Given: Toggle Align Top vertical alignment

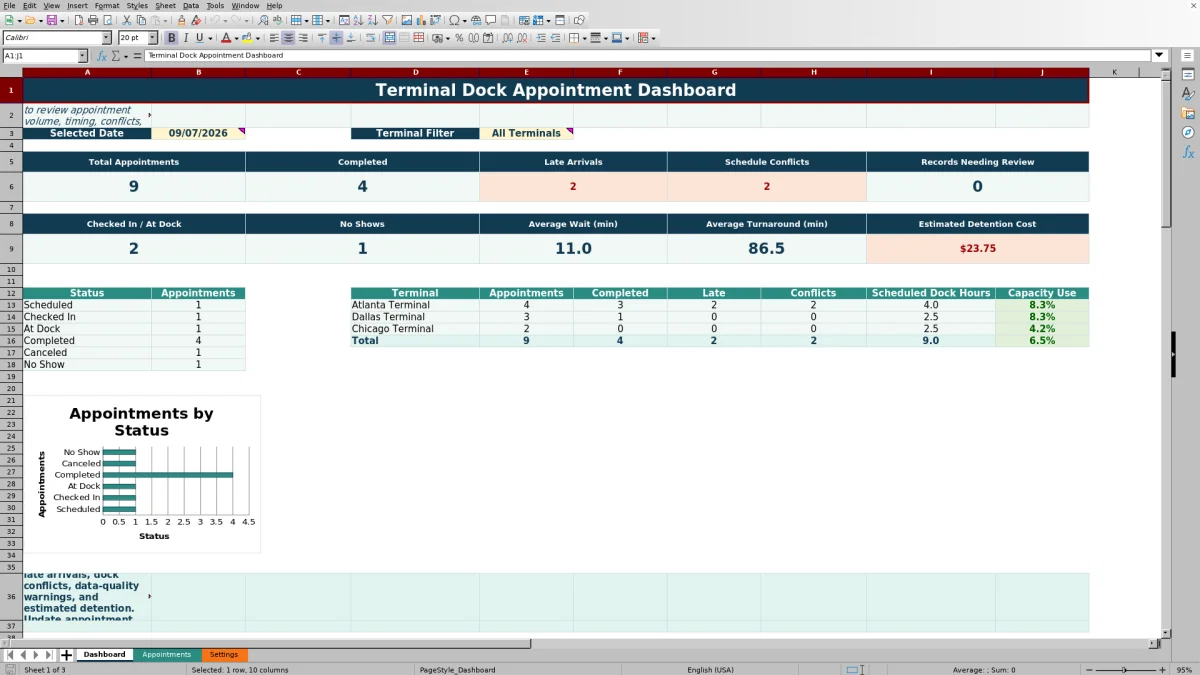Looking at the screenshot, I should coord(322,38).
